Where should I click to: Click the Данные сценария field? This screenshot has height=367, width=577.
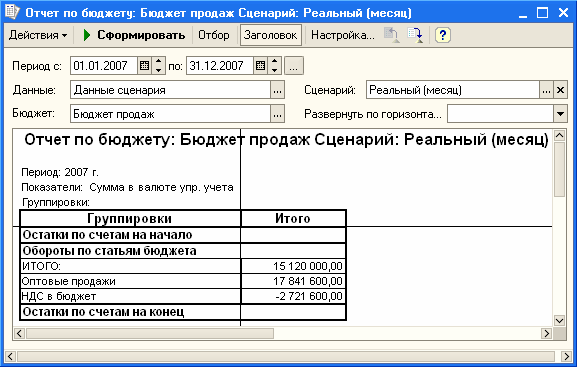point(170,90)
